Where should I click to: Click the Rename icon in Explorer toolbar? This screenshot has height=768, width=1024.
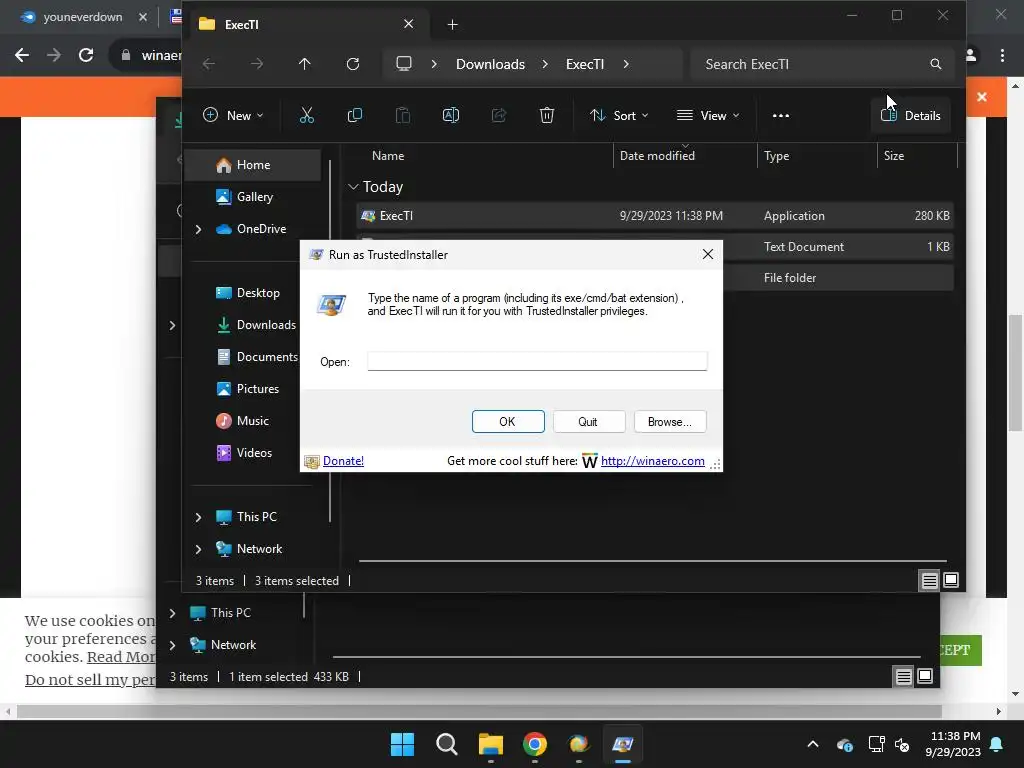451,116
